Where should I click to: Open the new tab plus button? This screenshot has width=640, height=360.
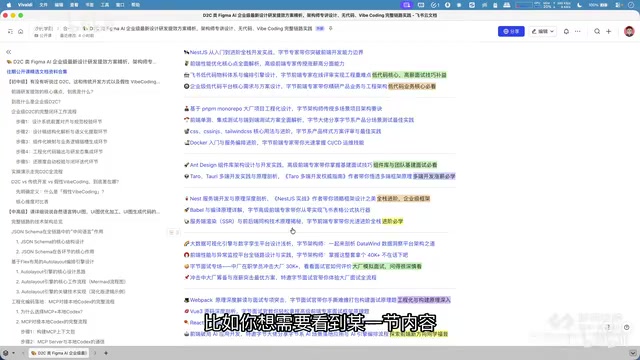click(106, 353)
